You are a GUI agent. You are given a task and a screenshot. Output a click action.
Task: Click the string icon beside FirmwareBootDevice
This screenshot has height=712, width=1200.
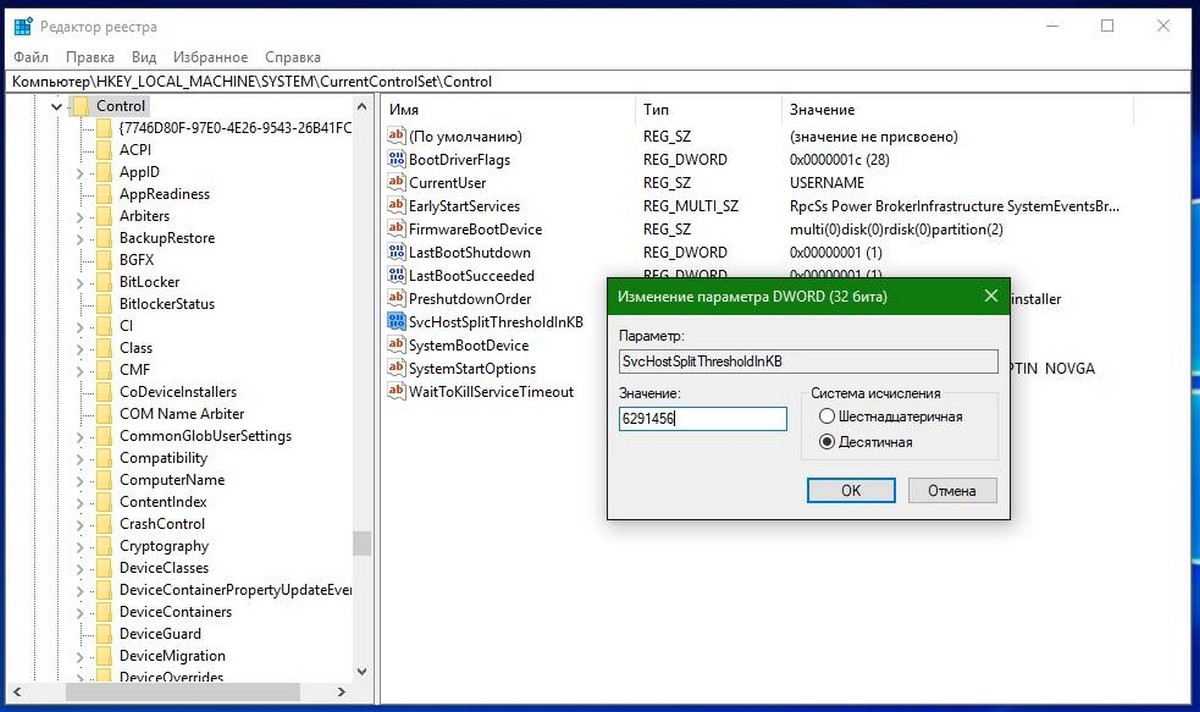tap(396, 229)
